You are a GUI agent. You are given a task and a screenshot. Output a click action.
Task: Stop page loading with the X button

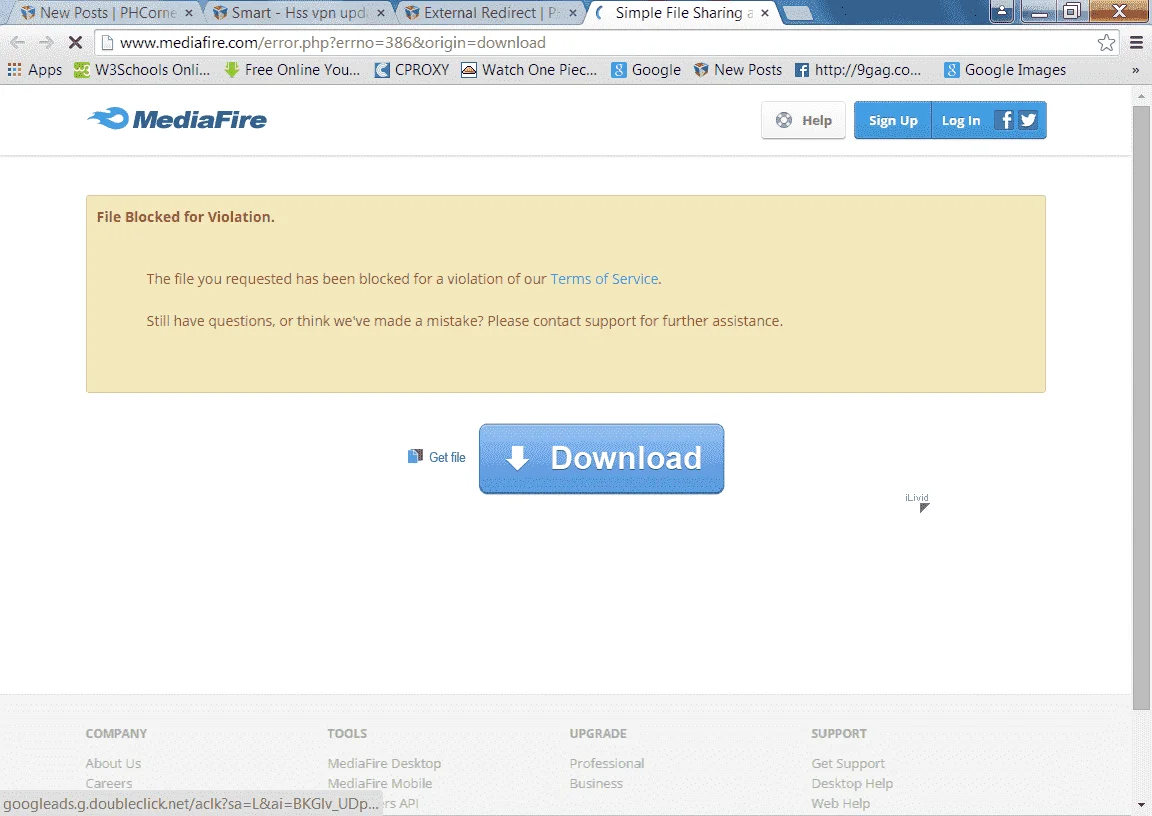coord(75,43)
